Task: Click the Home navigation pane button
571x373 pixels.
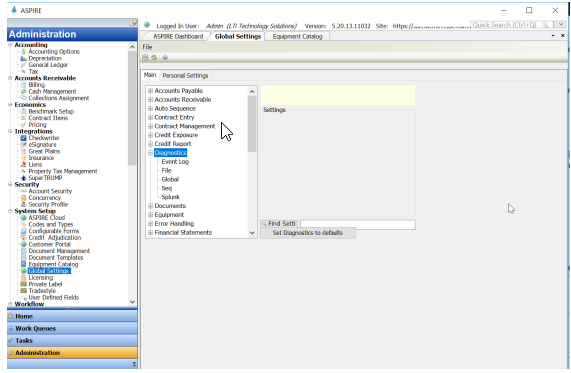Action: [72, 316]
